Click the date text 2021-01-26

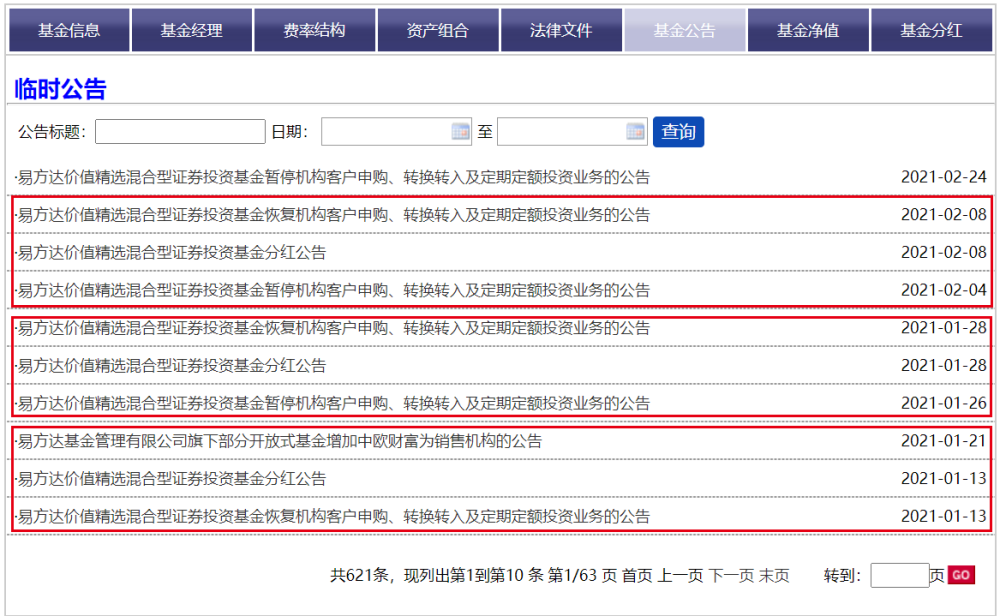point(943,402)
